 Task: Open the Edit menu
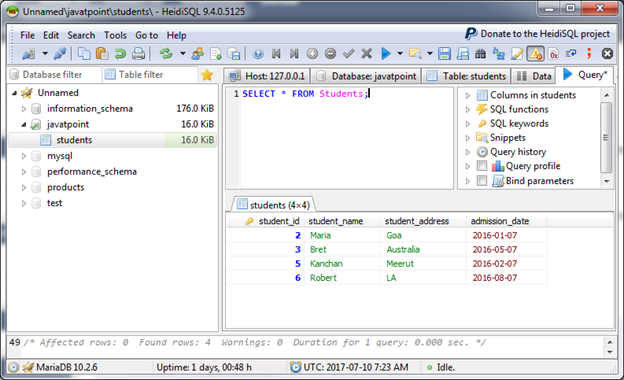51,35
